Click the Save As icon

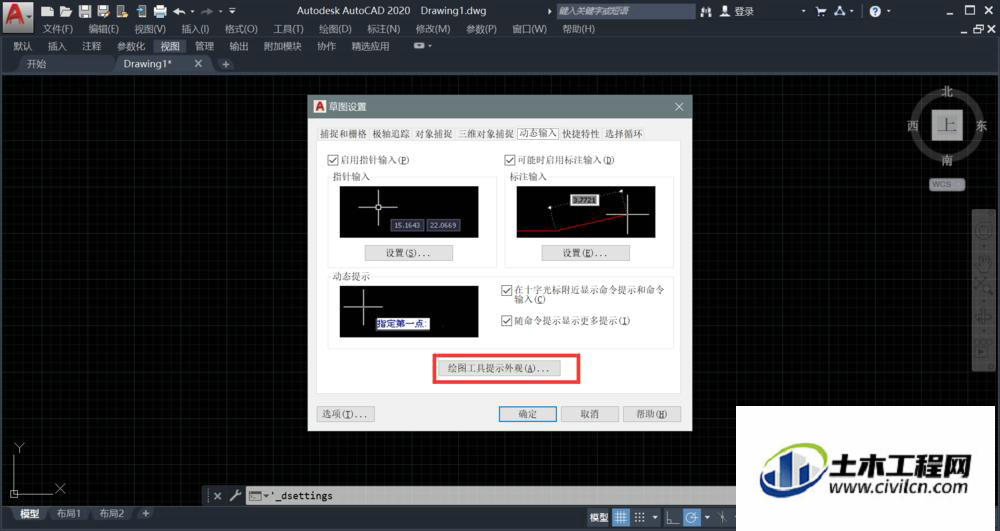[x=103, y=11]
